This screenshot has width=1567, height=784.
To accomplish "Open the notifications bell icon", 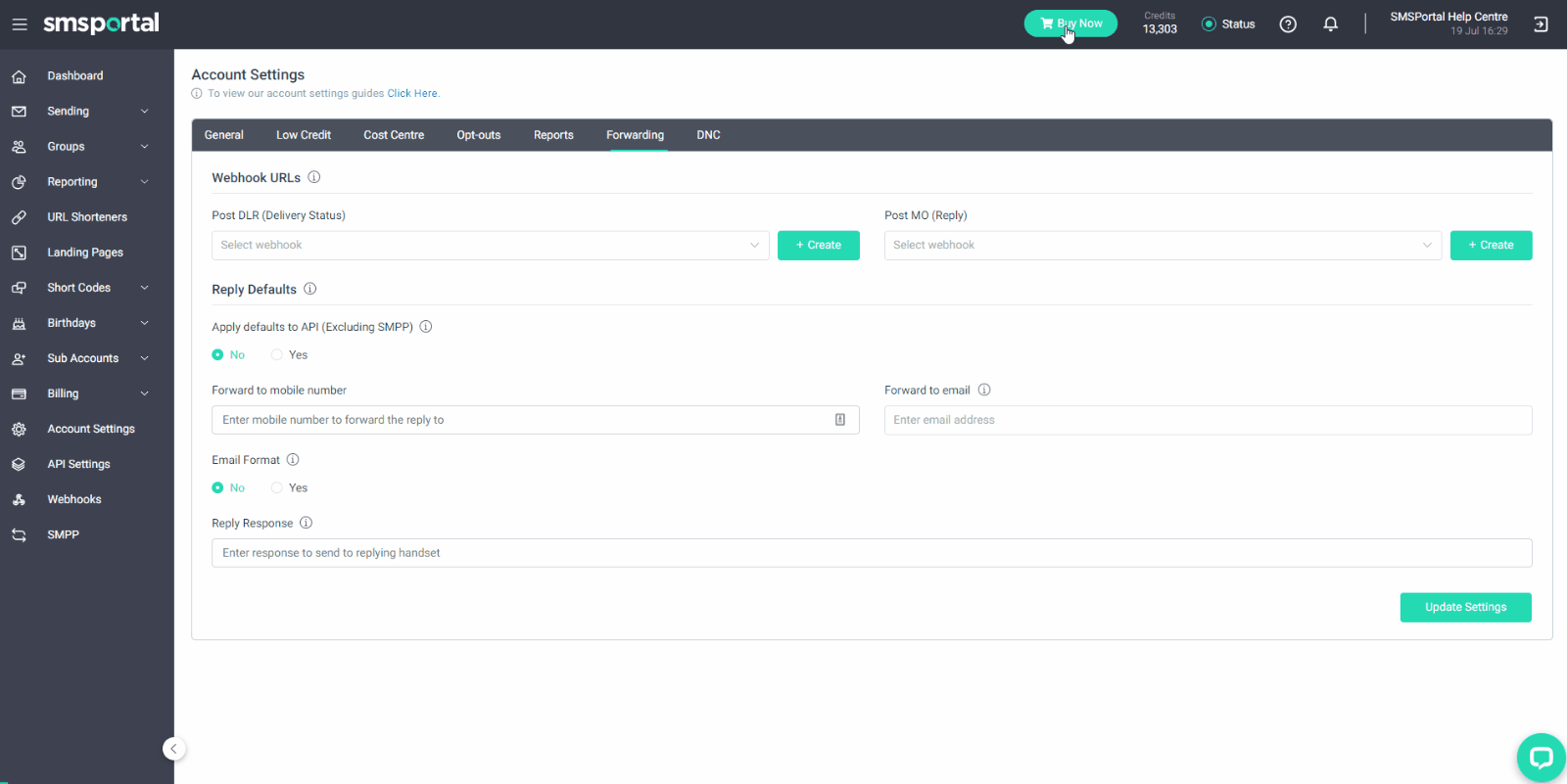I will tap(1330, 24).
